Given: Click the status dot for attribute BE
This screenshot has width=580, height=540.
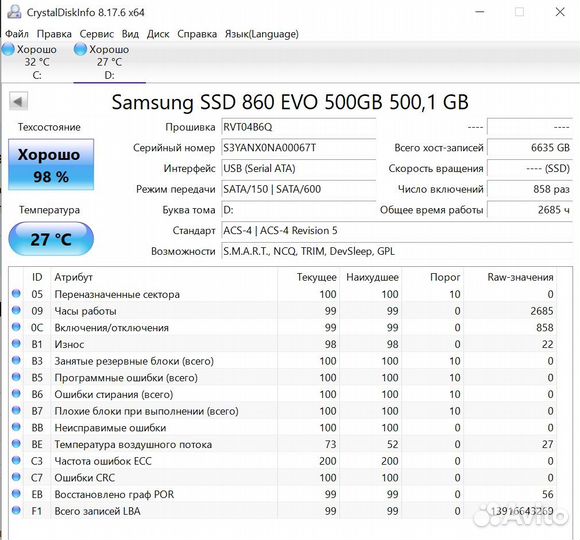Looking at the screenshot, I should (x=16, y=443).
